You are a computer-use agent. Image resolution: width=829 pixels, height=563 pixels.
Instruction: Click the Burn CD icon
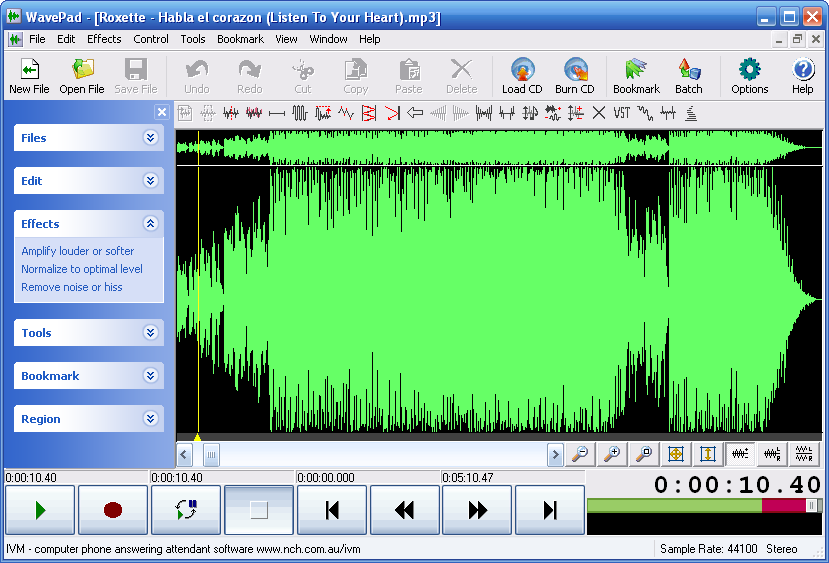pos(575,76)
